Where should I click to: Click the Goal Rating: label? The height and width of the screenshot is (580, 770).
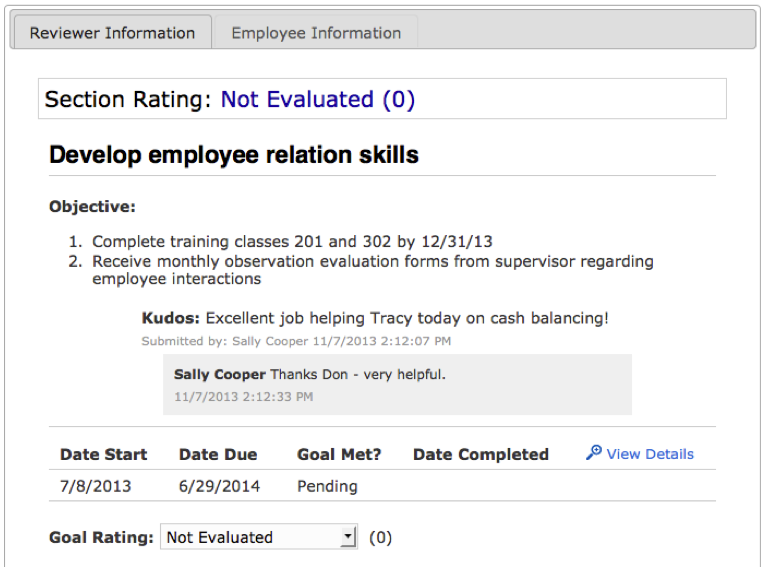point(101,537)
